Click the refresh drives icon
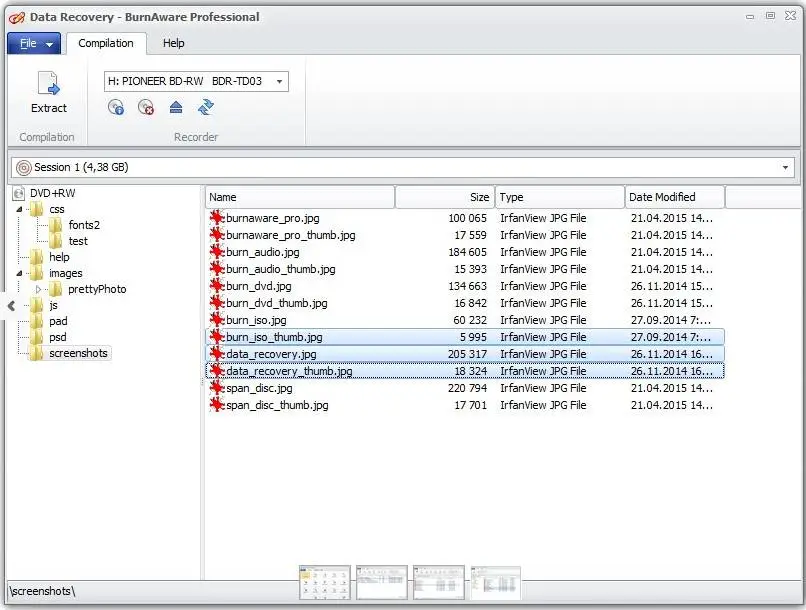The image size is (806, 610). 206,107
